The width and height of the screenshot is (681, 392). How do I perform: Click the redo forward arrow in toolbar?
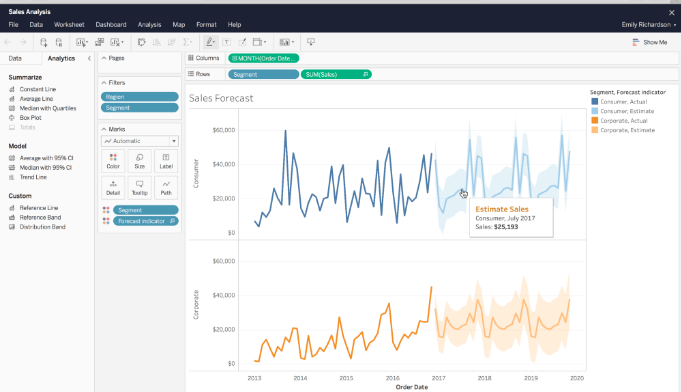[23, 42]
